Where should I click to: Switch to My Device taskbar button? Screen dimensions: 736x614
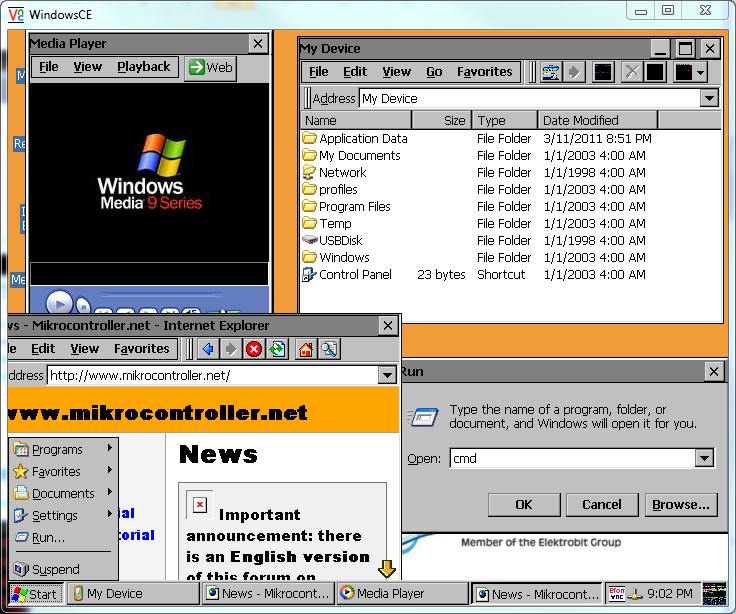click(x=133, y=594)
